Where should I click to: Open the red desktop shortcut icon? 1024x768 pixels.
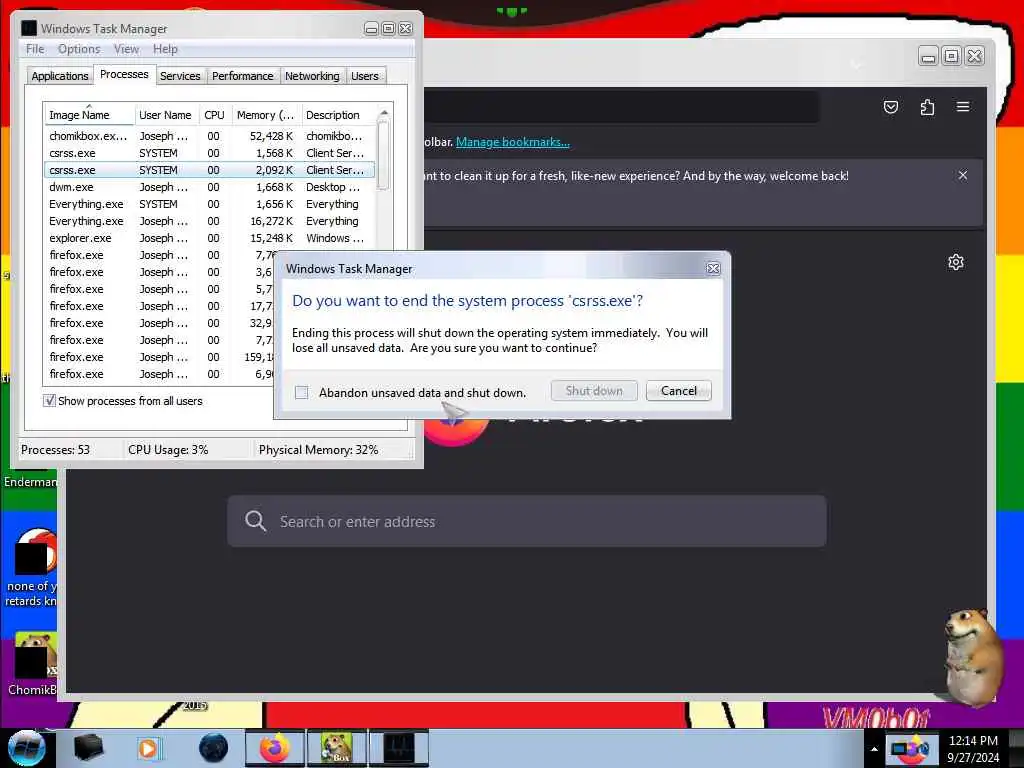tap(34, 552)
